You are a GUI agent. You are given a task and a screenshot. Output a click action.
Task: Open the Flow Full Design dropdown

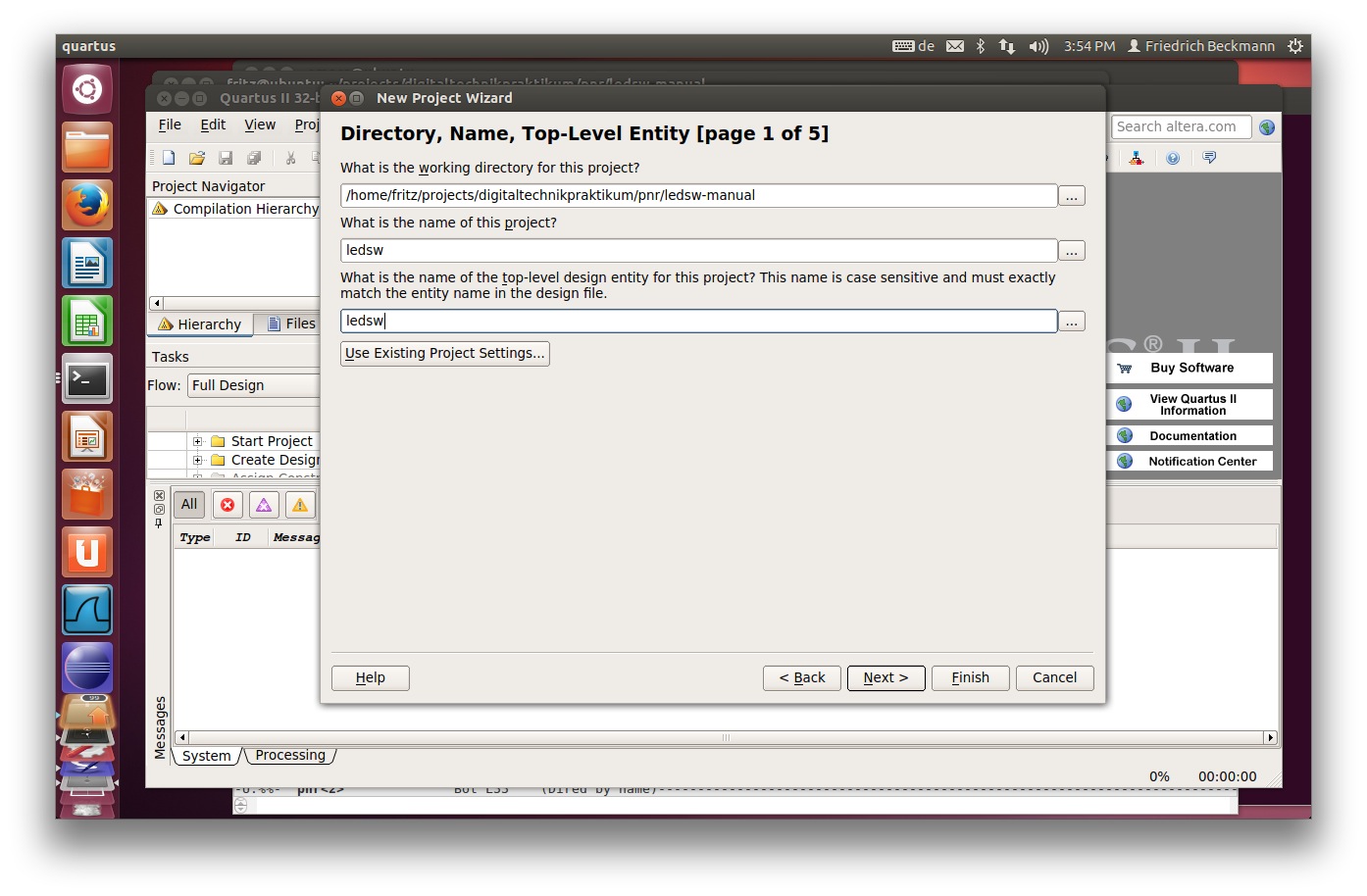(254, 385)
